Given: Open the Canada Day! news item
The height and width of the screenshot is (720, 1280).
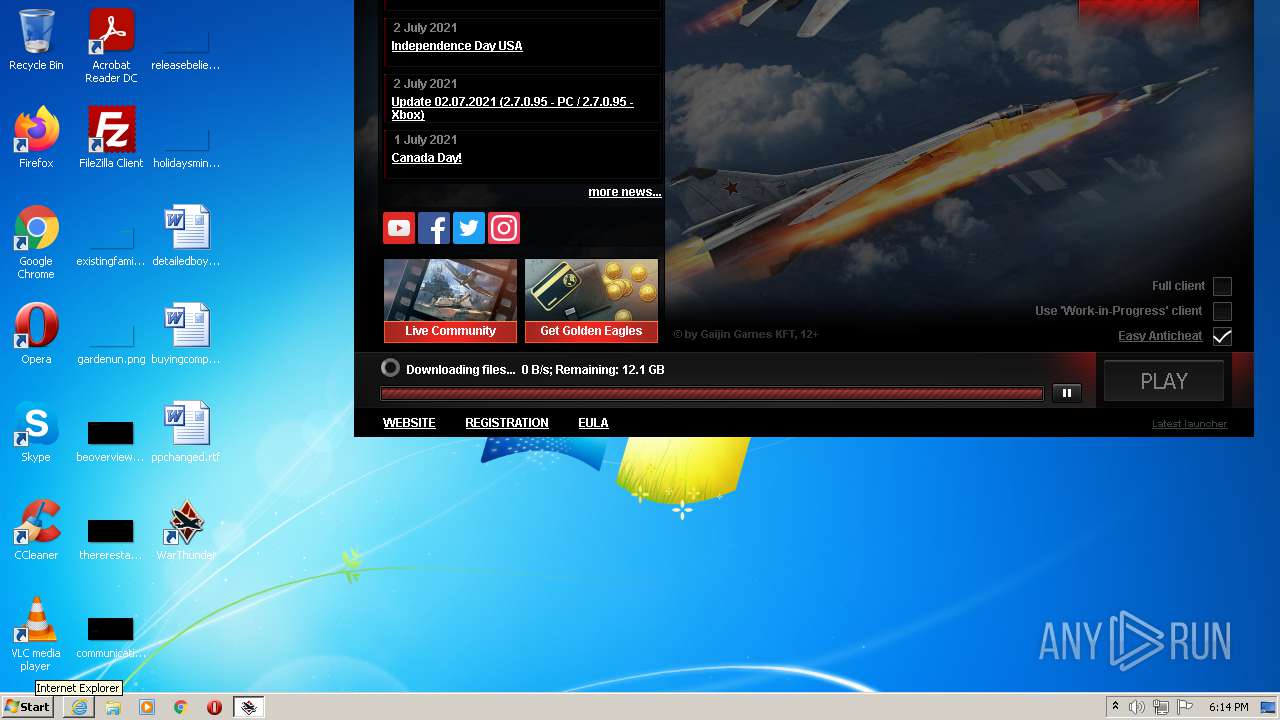Looking at the screenshot, I should (x=426, y=158).
